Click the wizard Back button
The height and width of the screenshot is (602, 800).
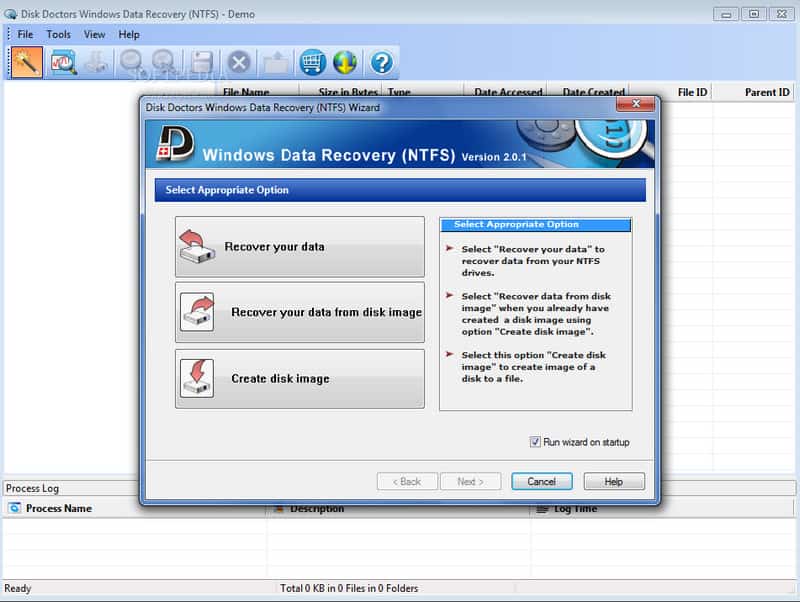[407, 481]
